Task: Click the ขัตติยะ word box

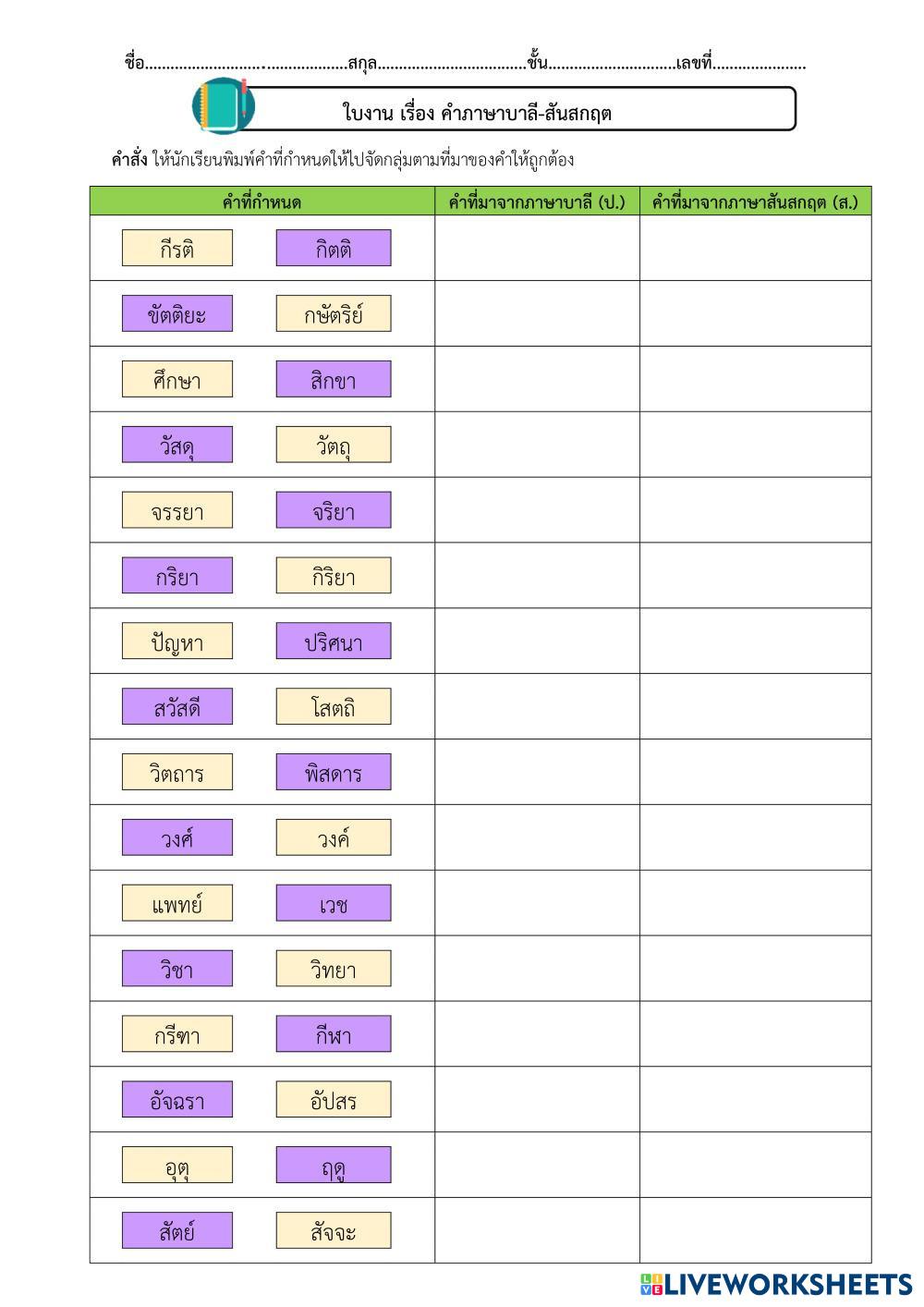Action: pos(177,314)
